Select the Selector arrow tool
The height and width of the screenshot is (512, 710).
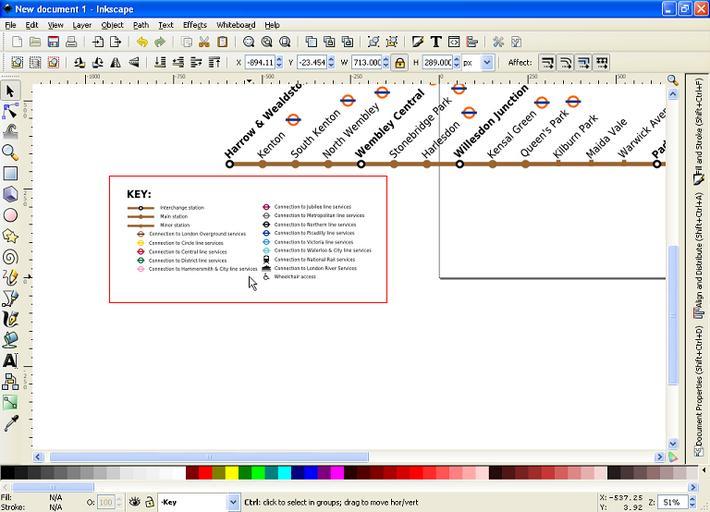[x=10, y=91]
